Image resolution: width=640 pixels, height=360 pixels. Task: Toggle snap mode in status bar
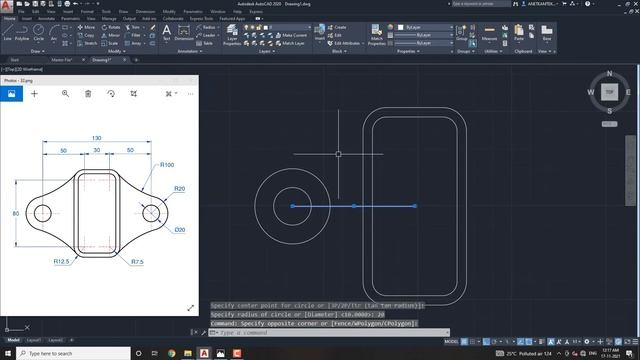tap(473, 342)
